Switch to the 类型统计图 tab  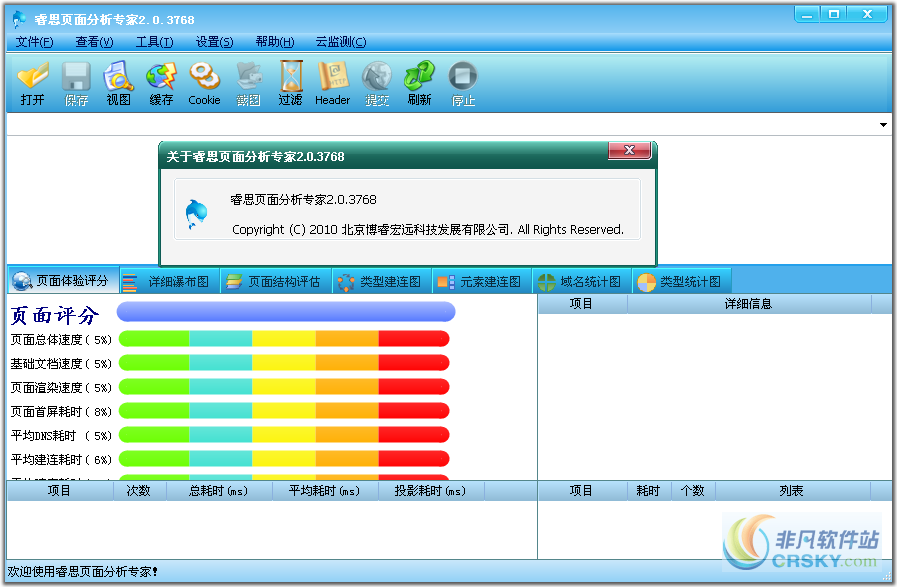click(681, 281)
